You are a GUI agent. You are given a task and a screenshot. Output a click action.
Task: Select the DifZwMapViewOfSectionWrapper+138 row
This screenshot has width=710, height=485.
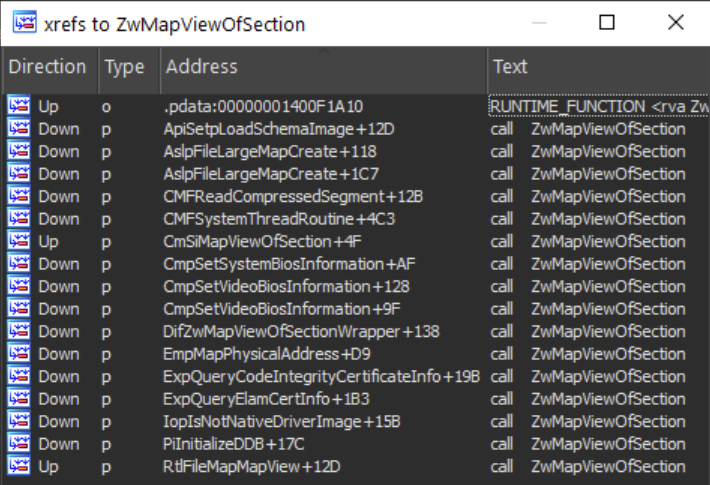301,331
